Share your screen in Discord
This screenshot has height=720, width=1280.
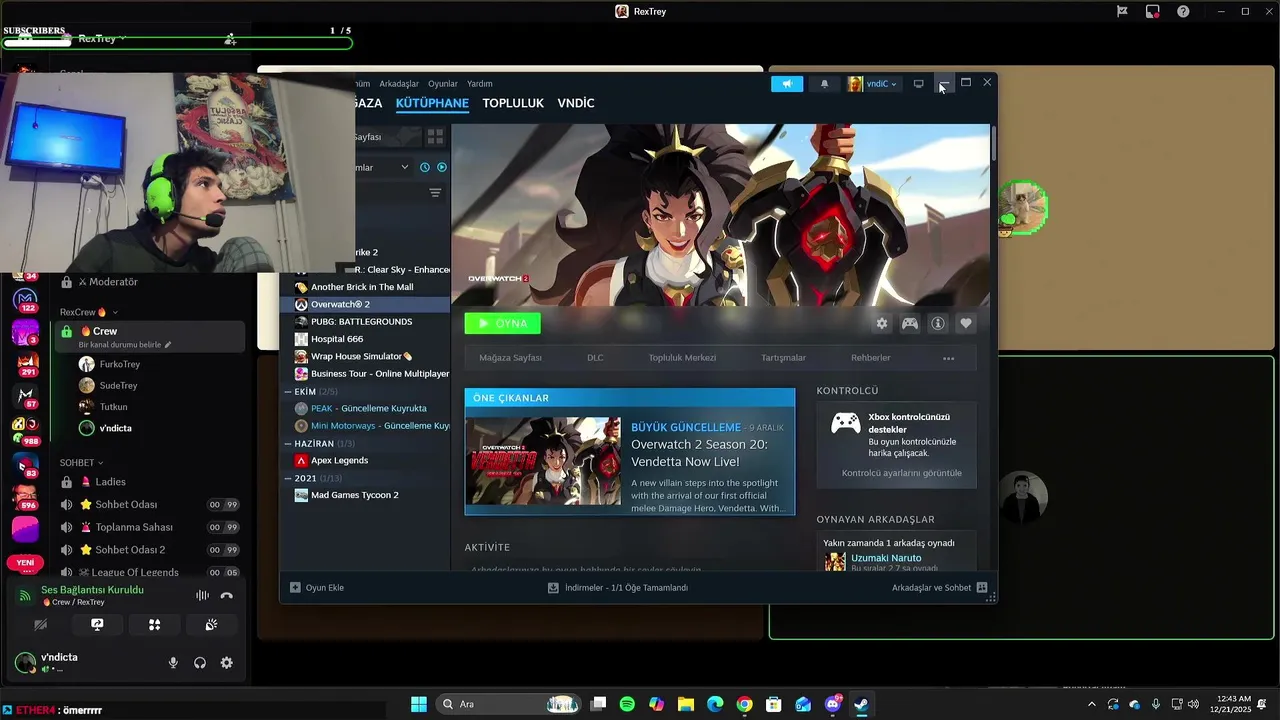(x=97, y=624)
